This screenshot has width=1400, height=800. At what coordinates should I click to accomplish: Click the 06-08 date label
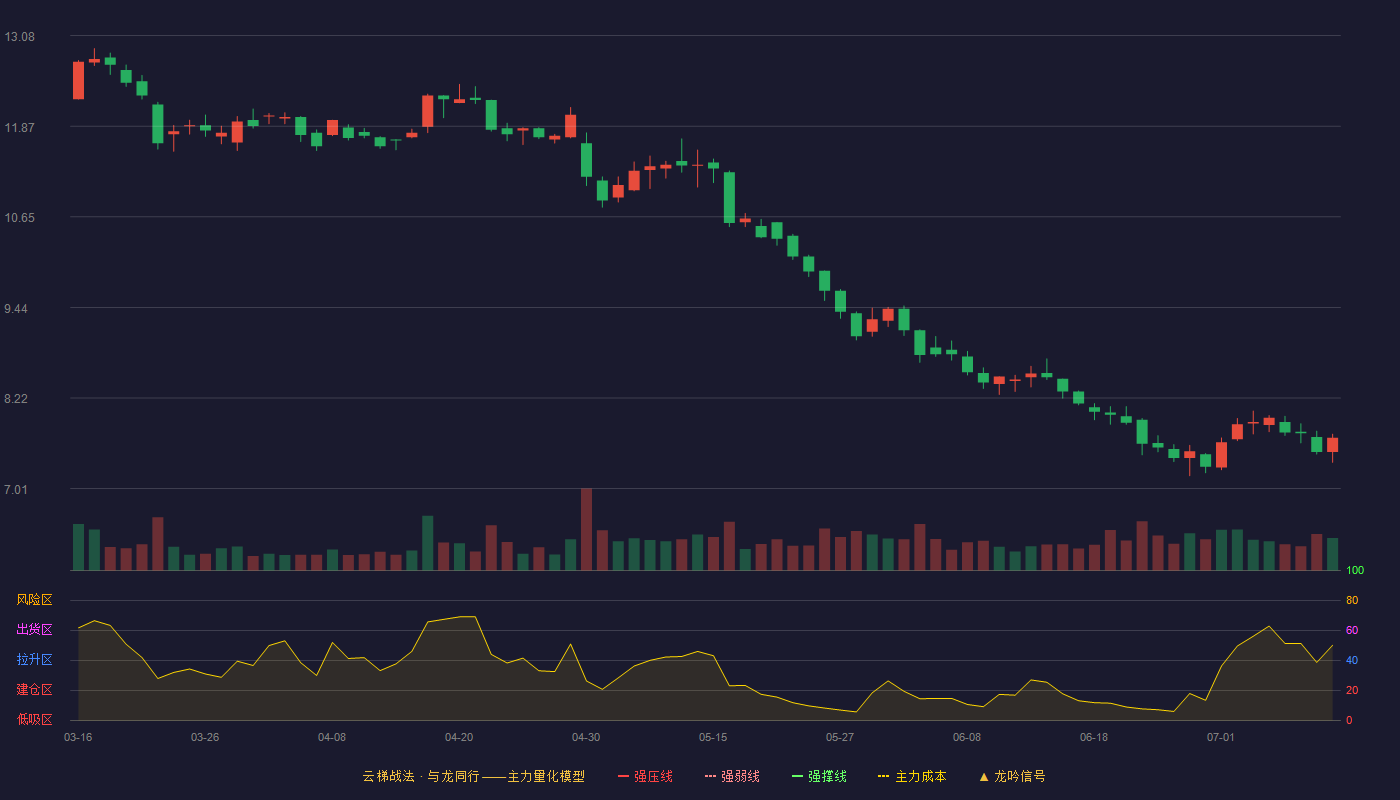tap(967, 737)
